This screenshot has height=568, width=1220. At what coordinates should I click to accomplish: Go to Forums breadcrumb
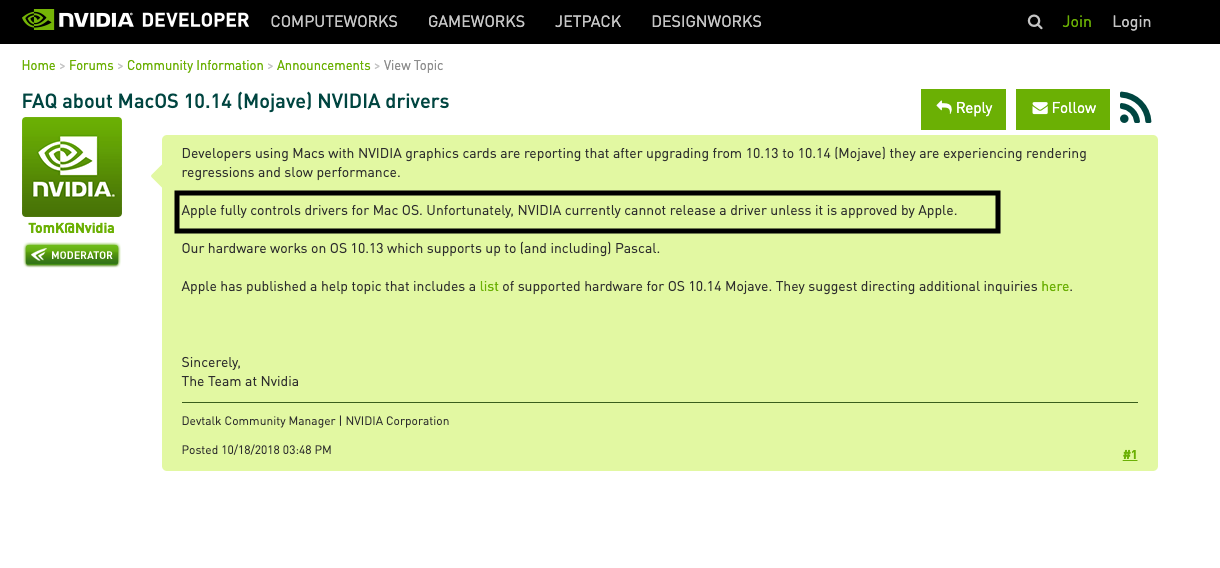[x=91, y=66]
